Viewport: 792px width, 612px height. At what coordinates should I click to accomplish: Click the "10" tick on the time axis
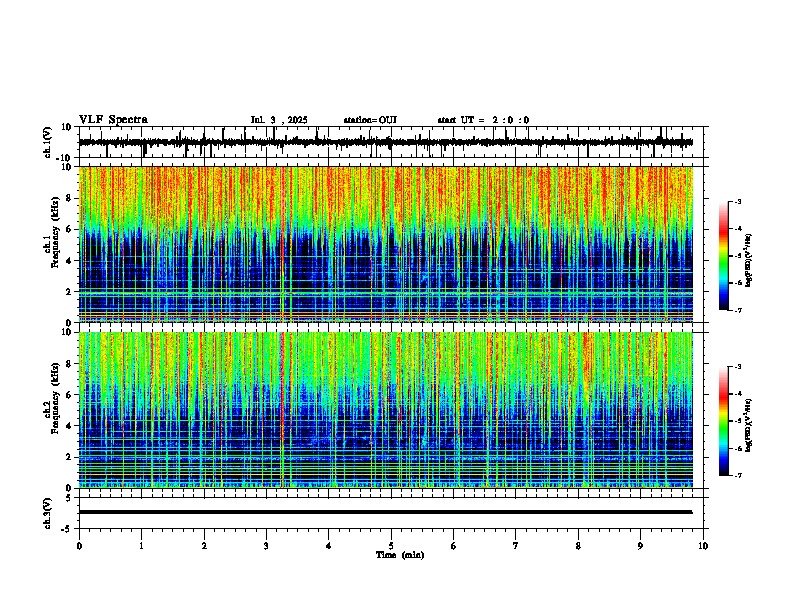tap(703, 546)
